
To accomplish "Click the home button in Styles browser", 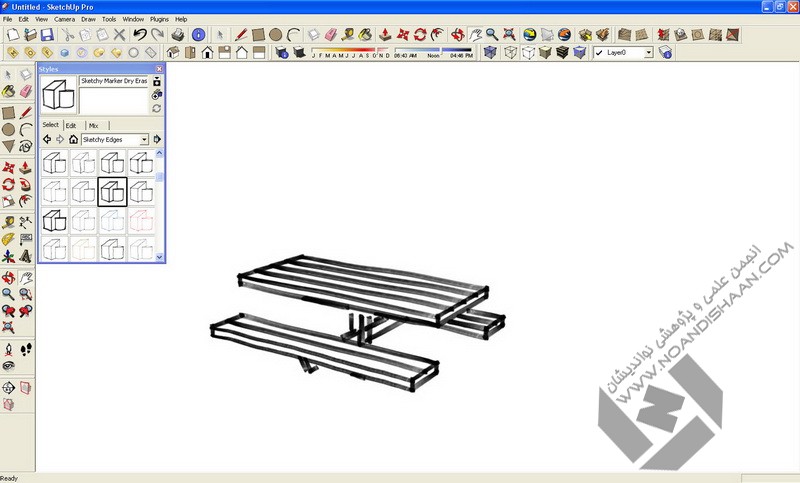I will [73, 139].
